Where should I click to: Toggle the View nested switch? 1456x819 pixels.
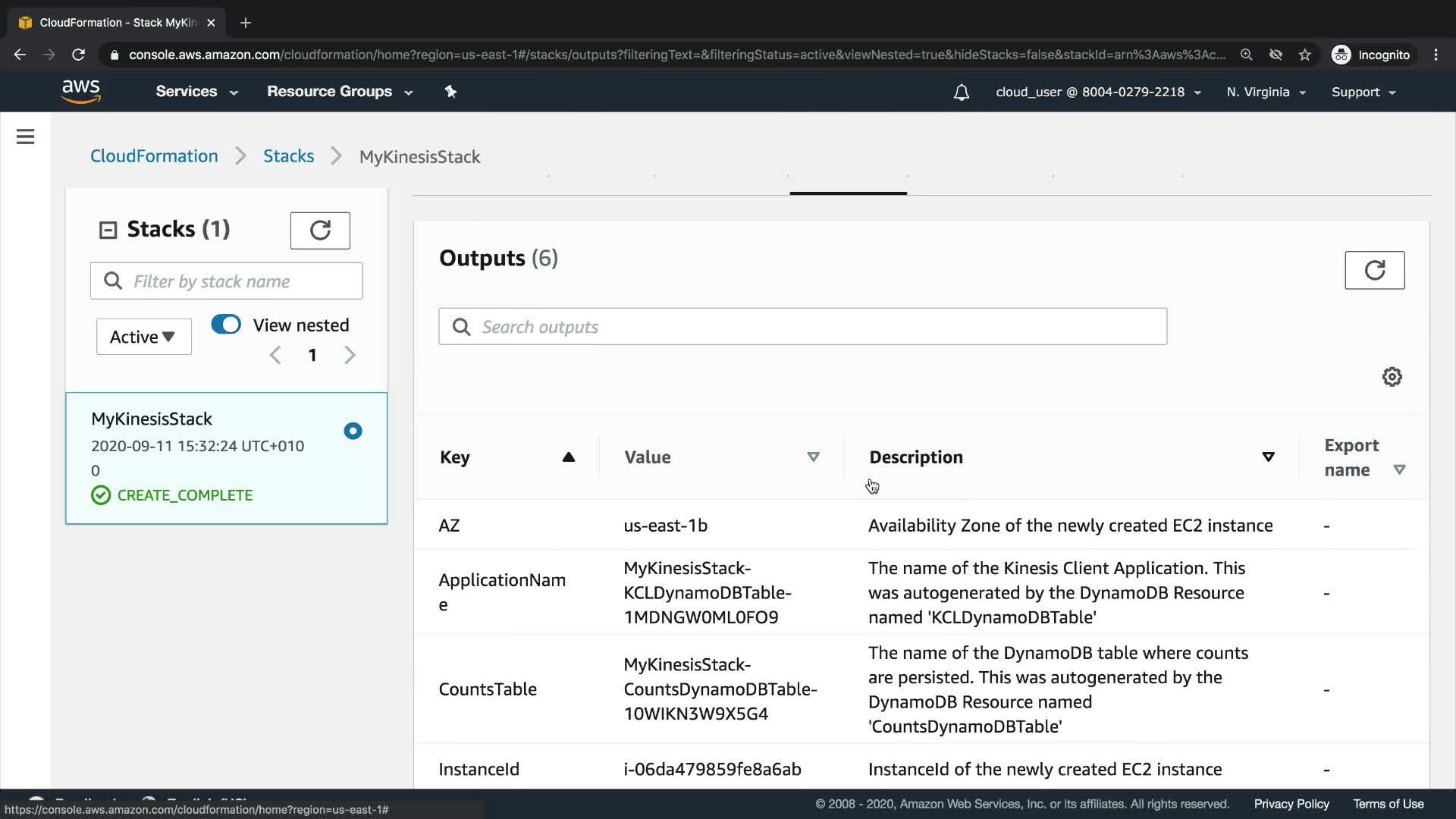tap(226, 325)
